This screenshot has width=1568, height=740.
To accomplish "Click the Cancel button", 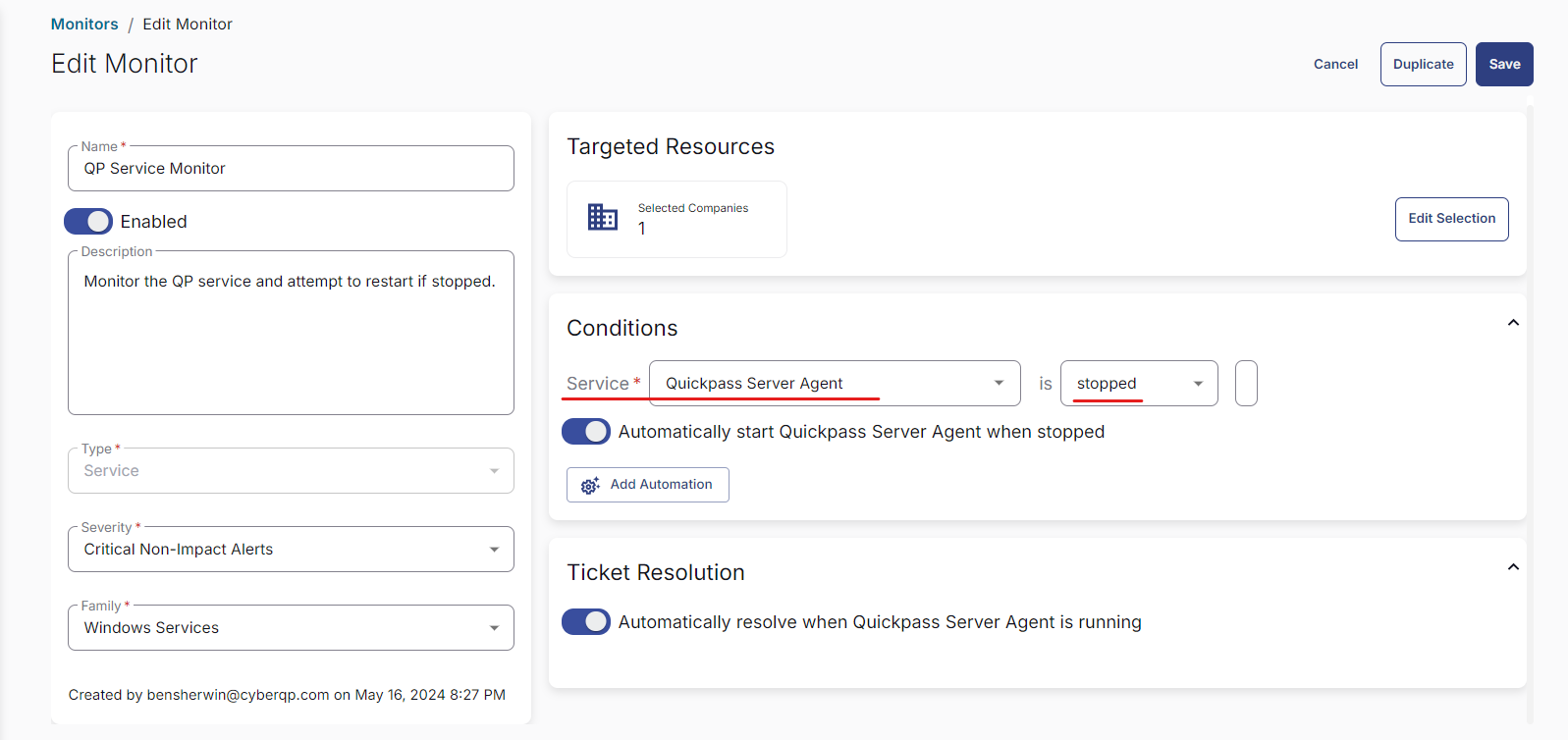I will 1335,64.
